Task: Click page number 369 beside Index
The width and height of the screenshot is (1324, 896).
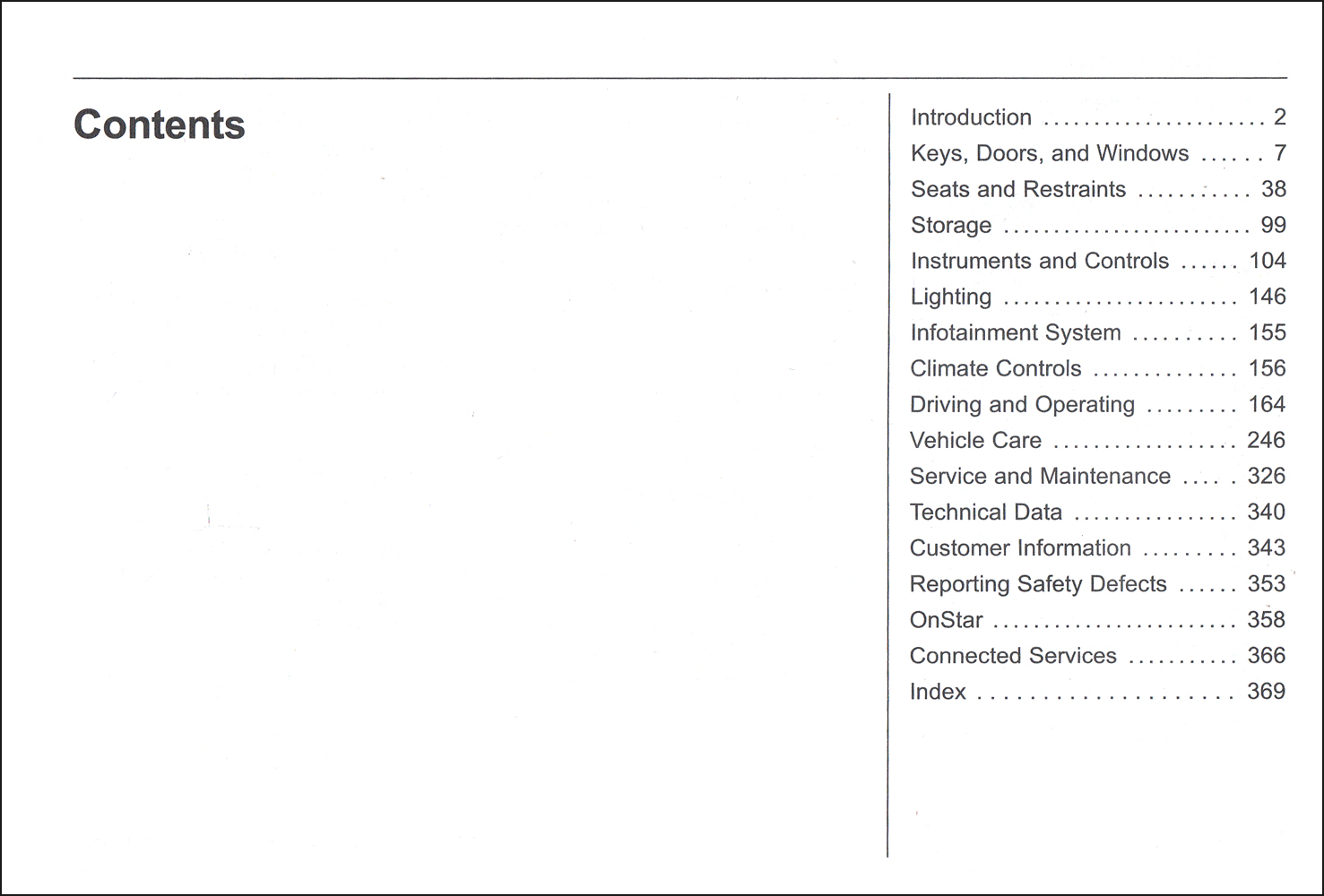Action: [x=1266, y=691]
